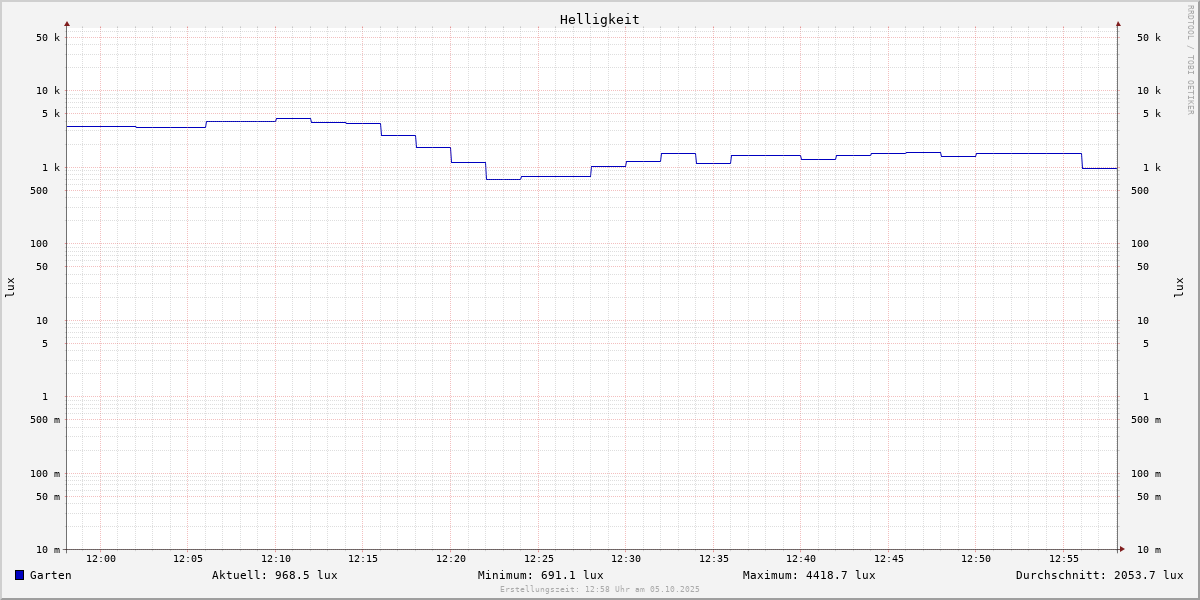This screenshot has width=1200, height=600.
Task: Click the red arrow atop the left axis
Action: click(x=67, y=23)
